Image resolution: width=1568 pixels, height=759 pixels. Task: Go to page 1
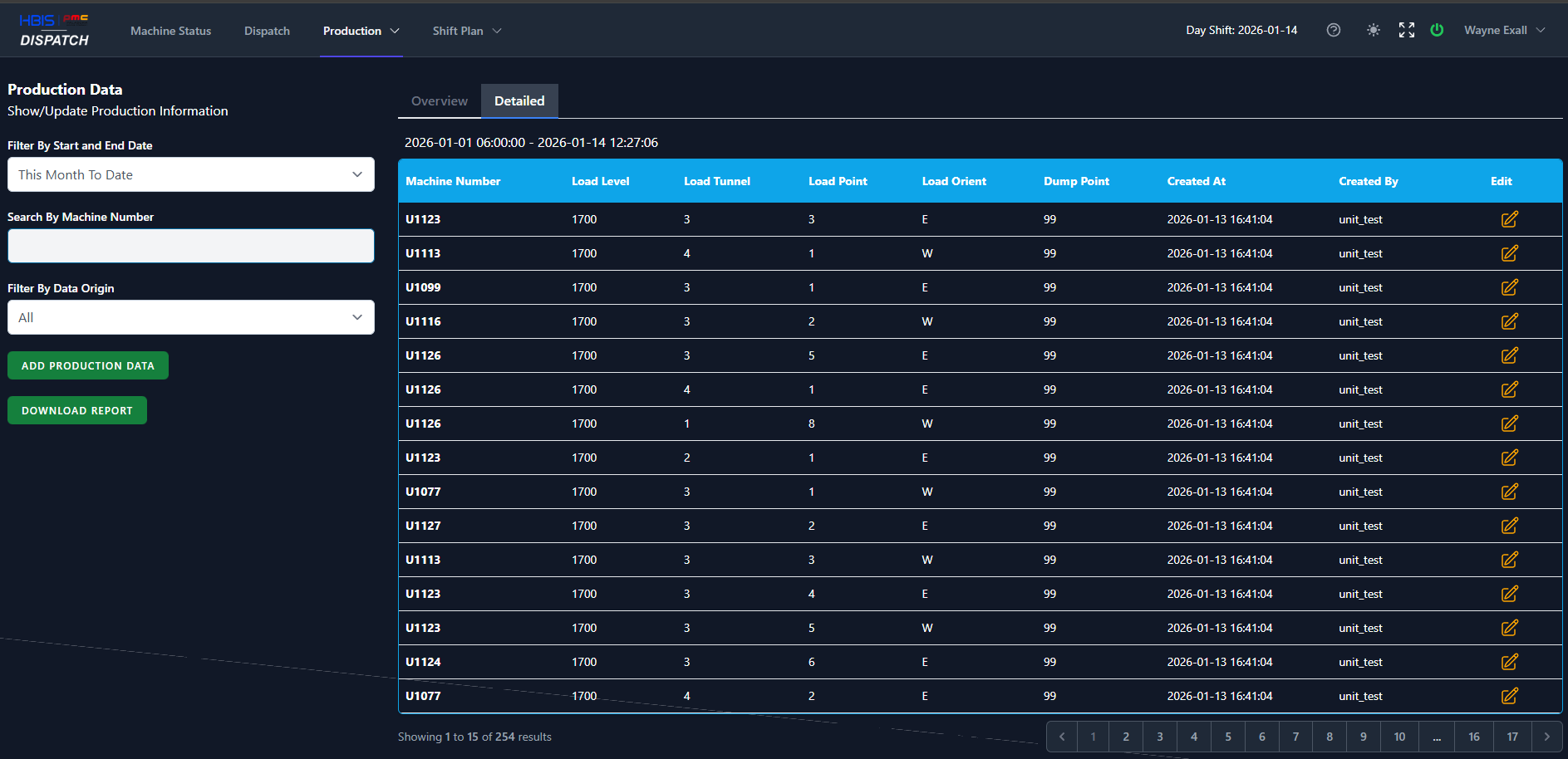click(1094, 737)
